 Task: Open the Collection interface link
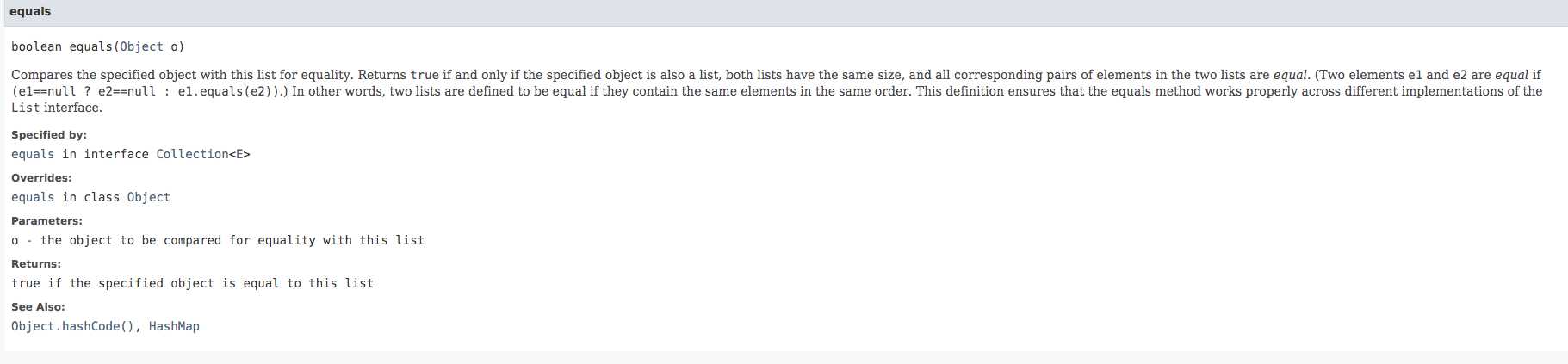point(192,154)
